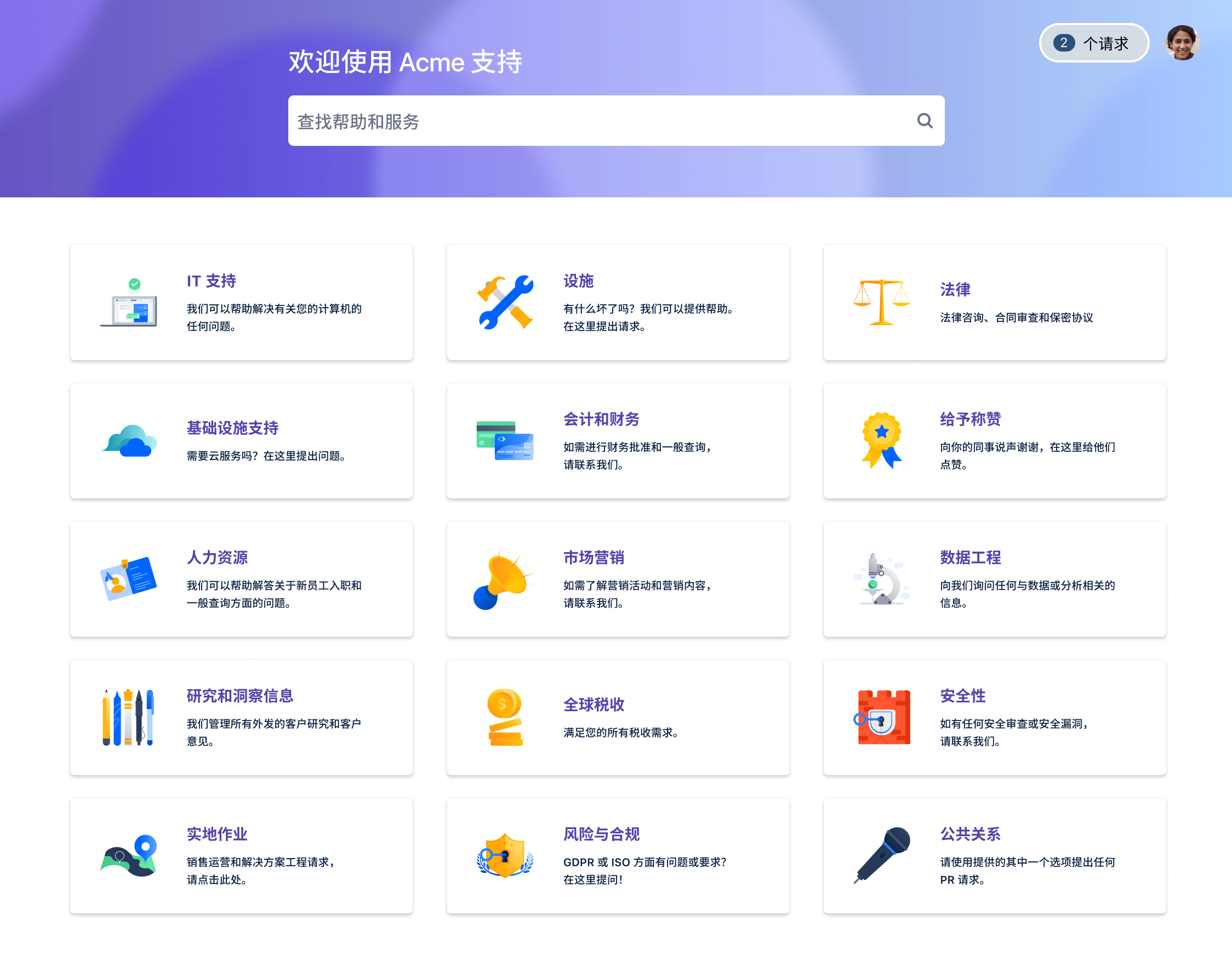Click the 数据工程 microscope icon

click(x=881, y=580)
